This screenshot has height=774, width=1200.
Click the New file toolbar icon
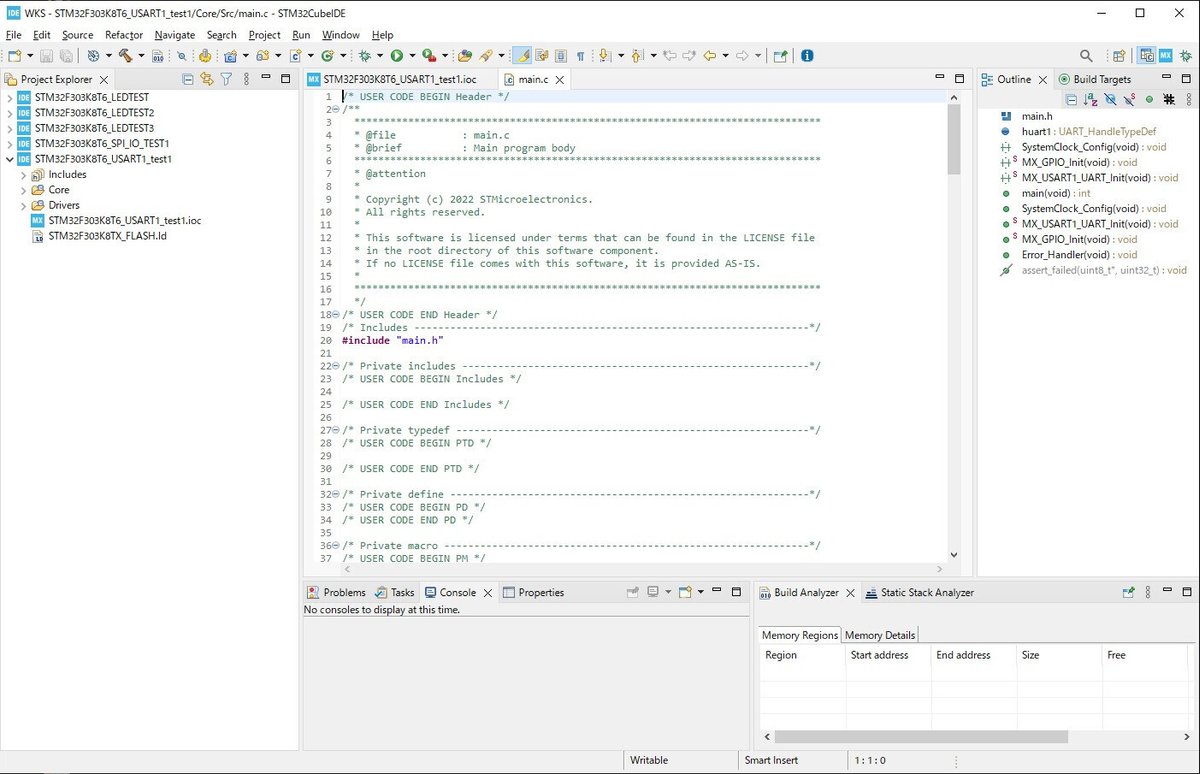(x=14, y=56)
